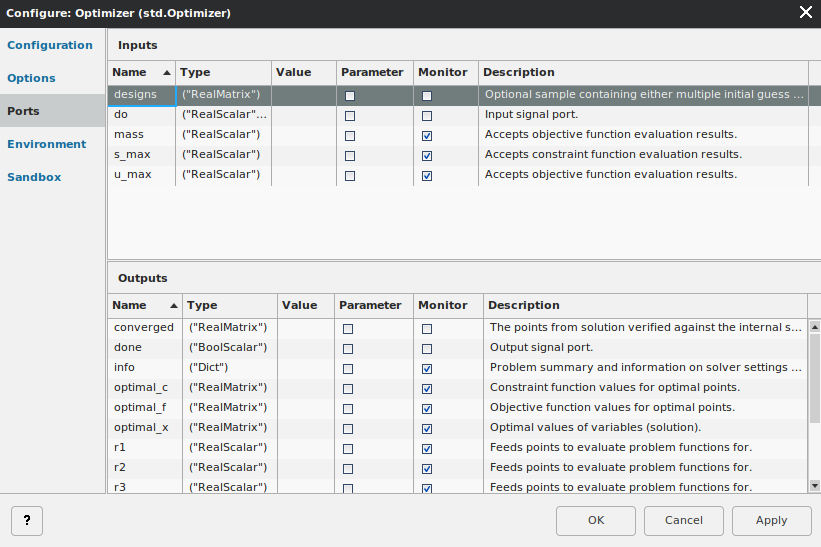Sort Inputs by Name column arrow
Image resolution: width=821 pixels, height=547 pixels.
click(167, 73)
